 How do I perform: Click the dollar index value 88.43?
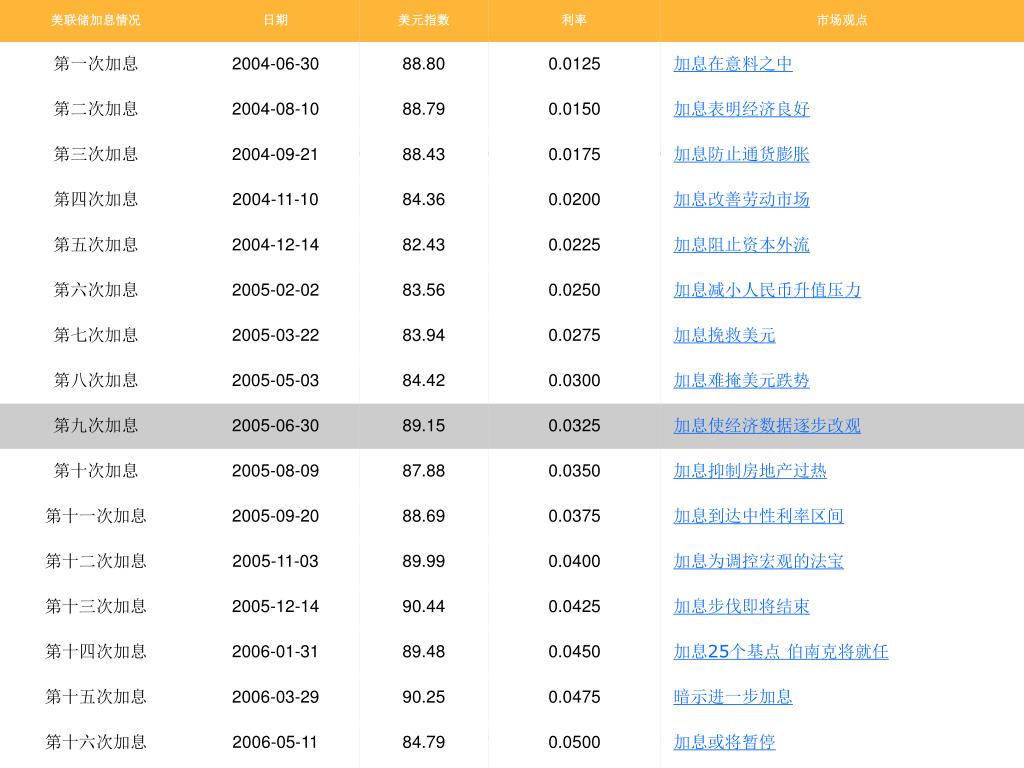point(424,154)
